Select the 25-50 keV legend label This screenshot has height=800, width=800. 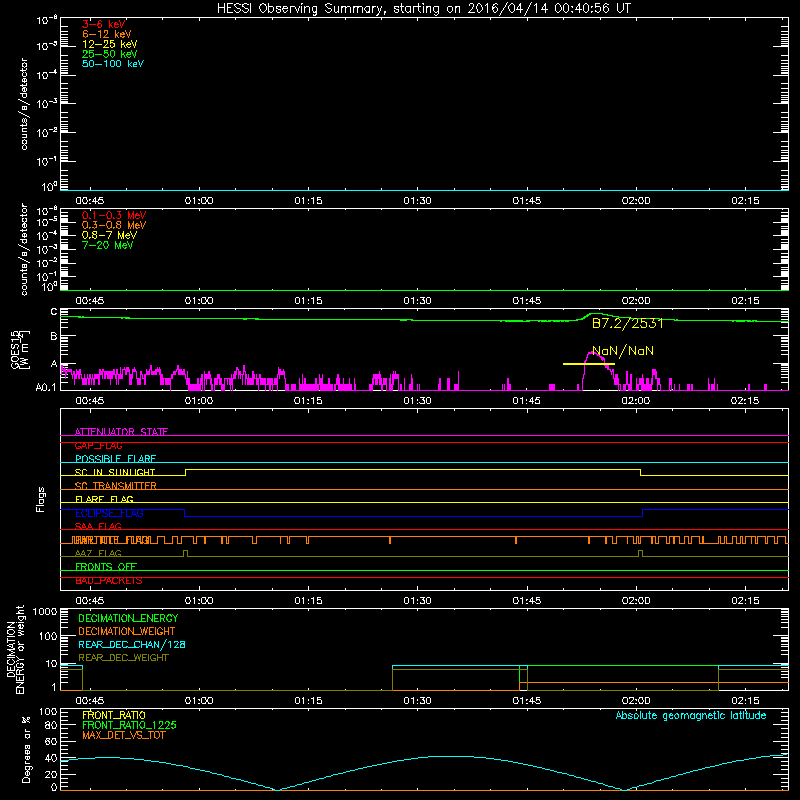coord(109,54)
